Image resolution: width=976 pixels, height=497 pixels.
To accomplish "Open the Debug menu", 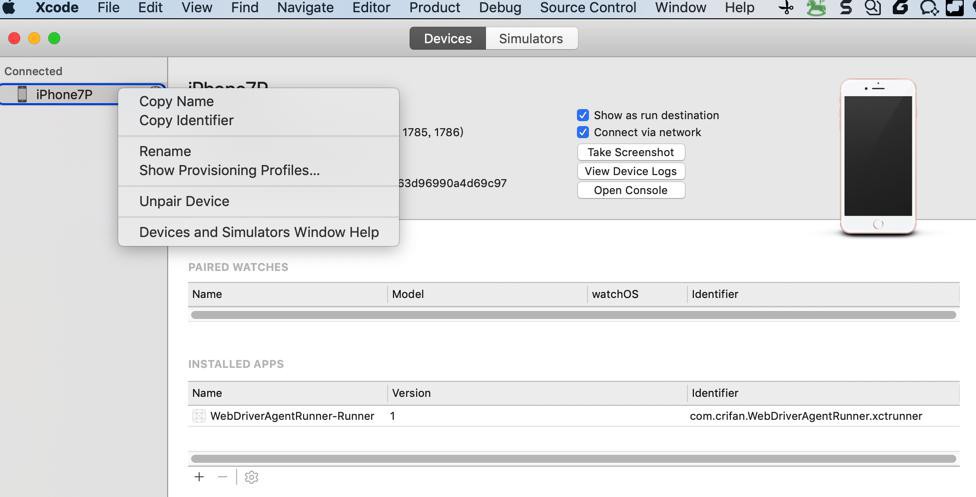I will 500,7.
